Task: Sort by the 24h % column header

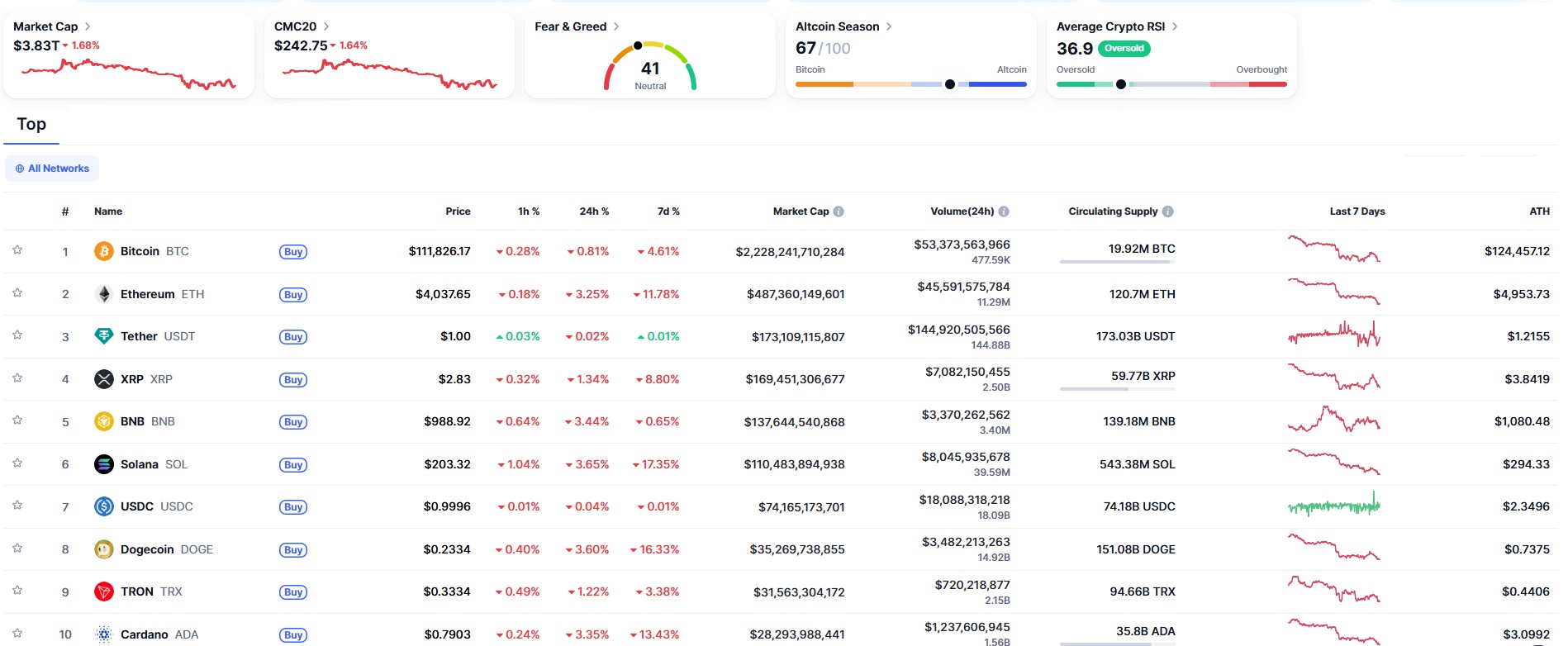Action: point(594,211)
